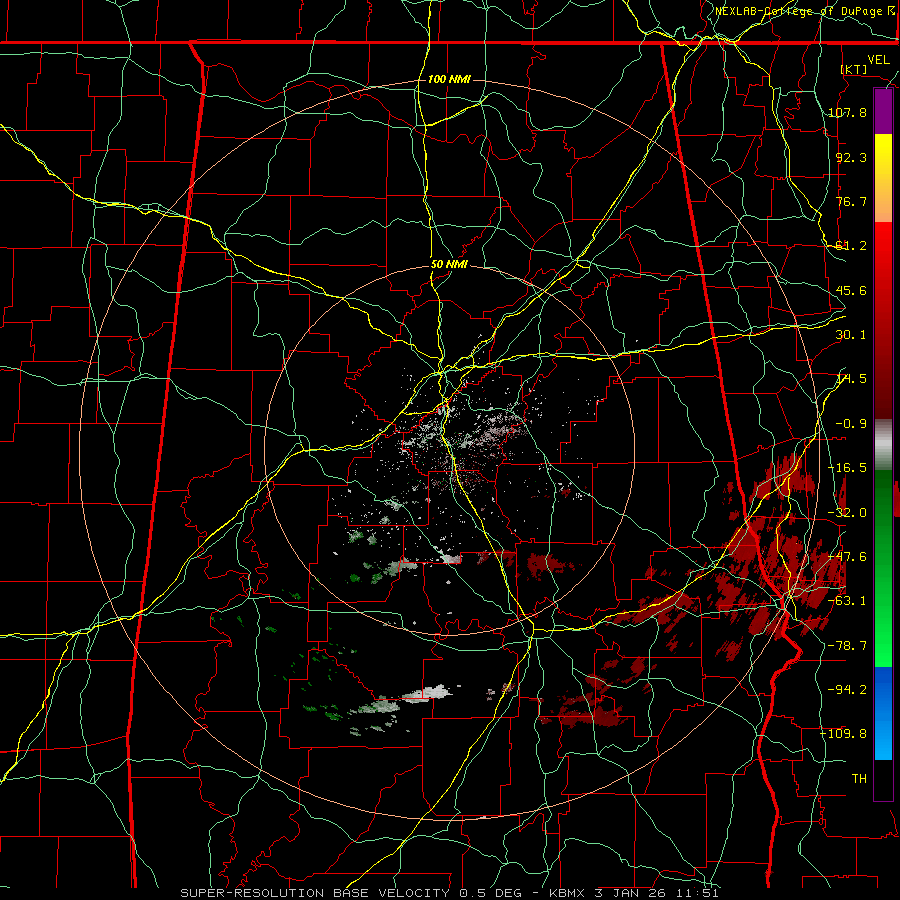900x900 pixels.
Task: Select the -32.0 value on the velocity scale
Action: [847, 513]
